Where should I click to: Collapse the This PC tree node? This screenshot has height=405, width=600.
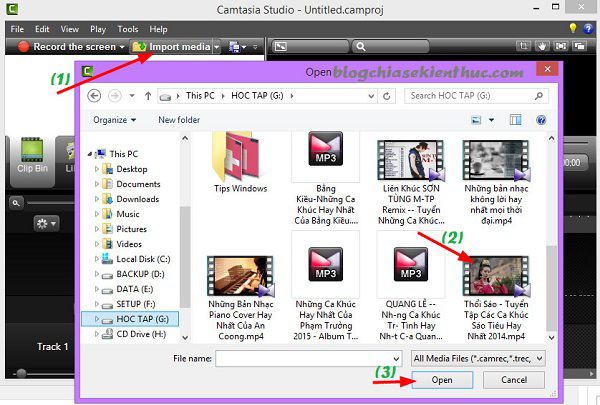[x=90, y=154]
